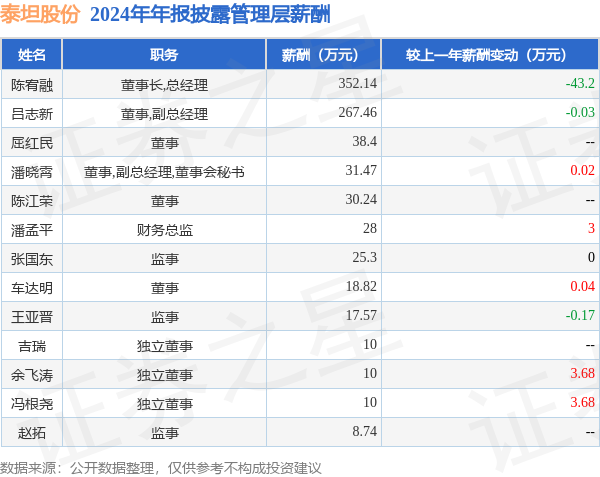Viewport: 600px width, 477px height.
Task: Select the name 车达明
Action: (32, 288)
